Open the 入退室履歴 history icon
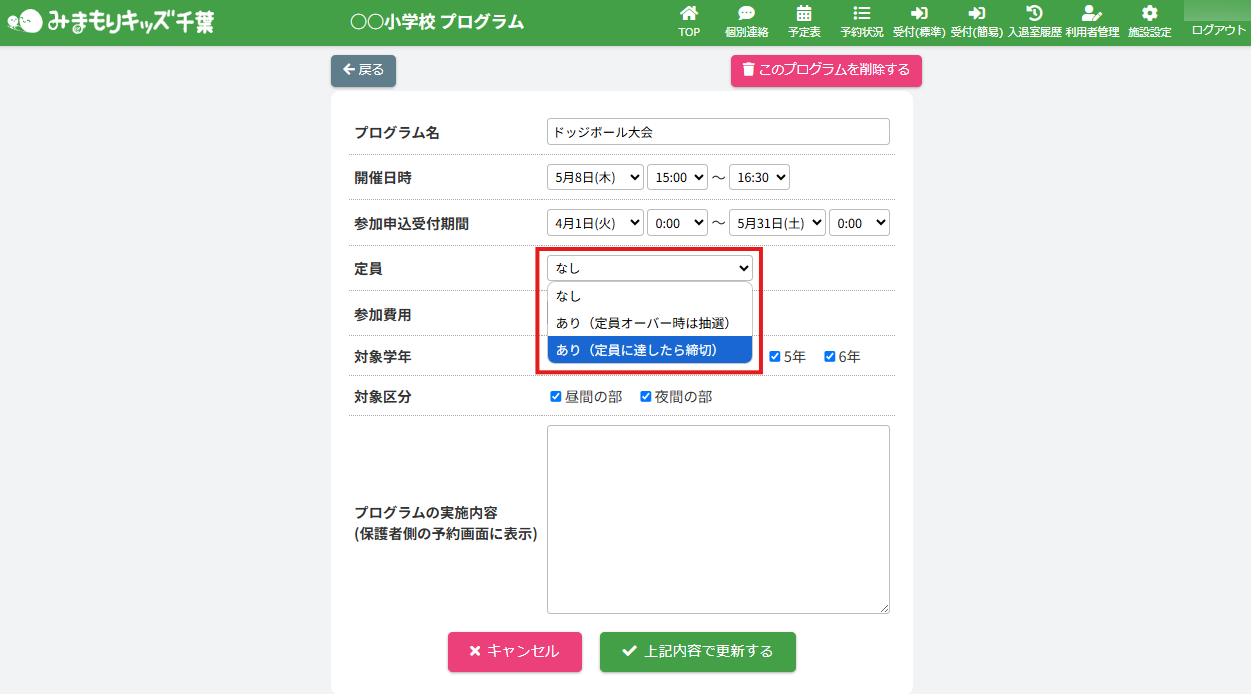 1034,14
